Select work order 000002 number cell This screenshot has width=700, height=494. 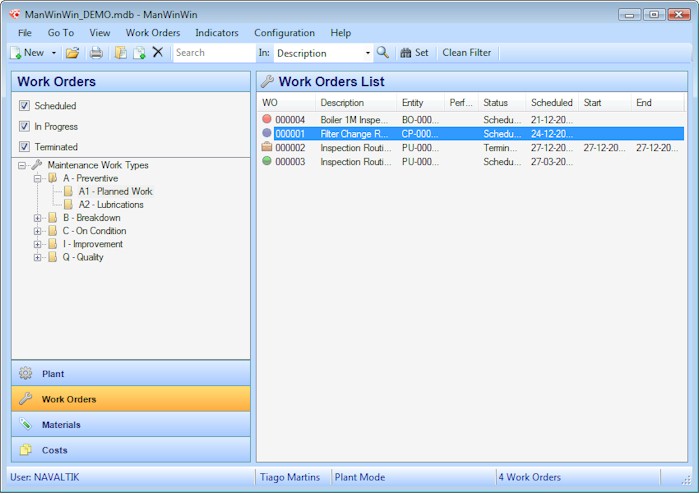click(290, 148)
